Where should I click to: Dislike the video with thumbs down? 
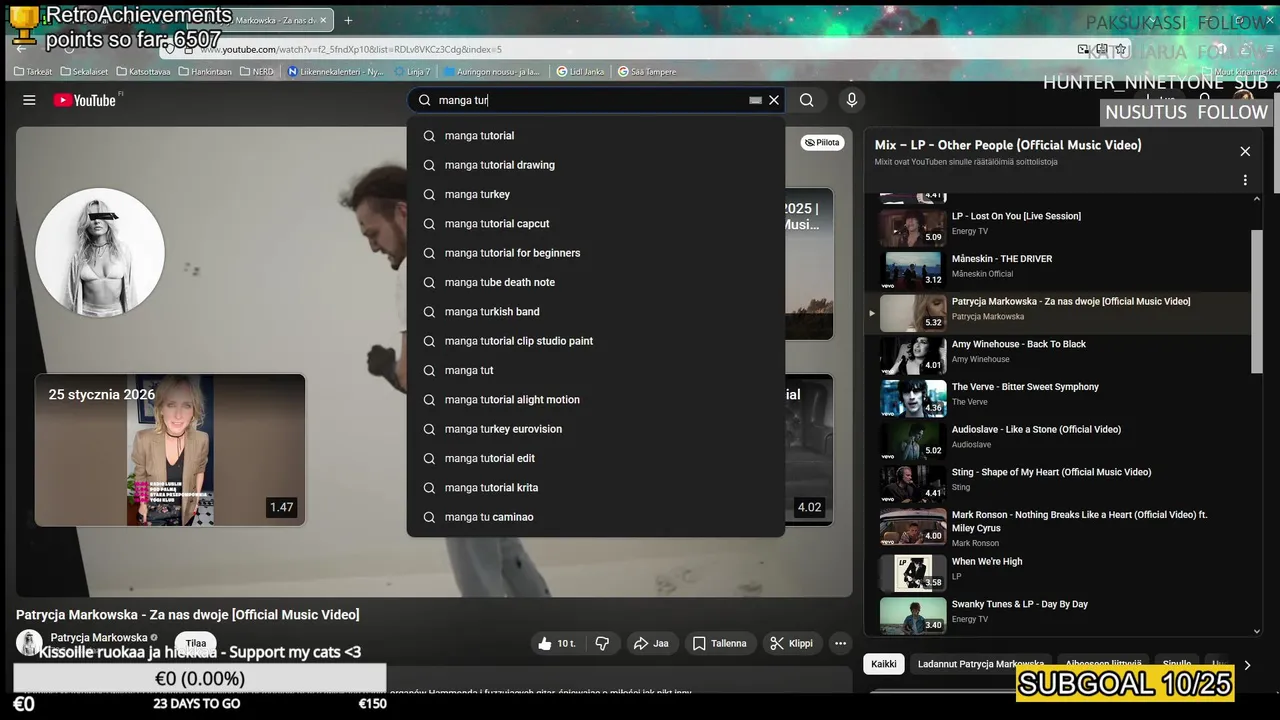[602, 643]
